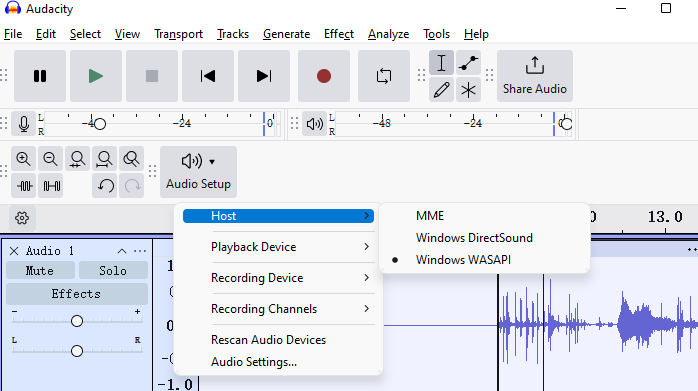Select the Selection (I-beam) tool
Image resolution: width=698 pixels, height=391 pixels.
[x=441, y=63]
